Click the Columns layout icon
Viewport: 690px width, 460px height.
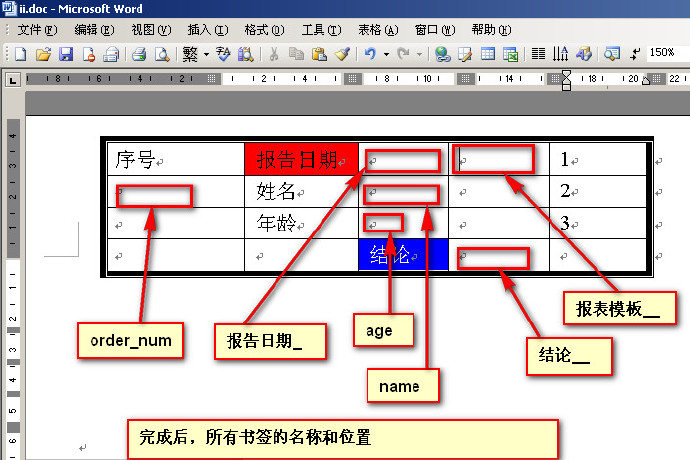click(x=538, y=54)
